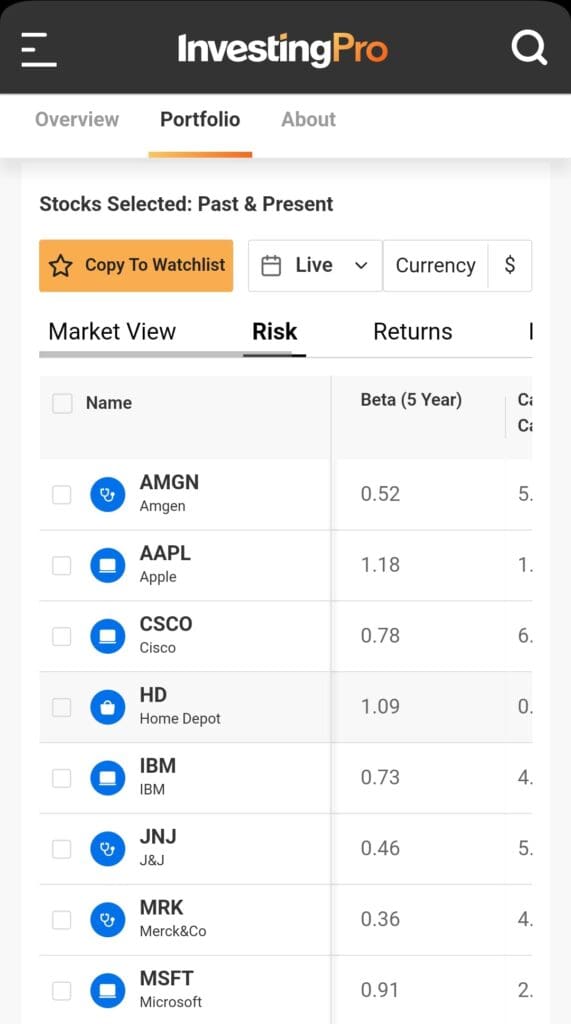Switch to the About tab

308,120
